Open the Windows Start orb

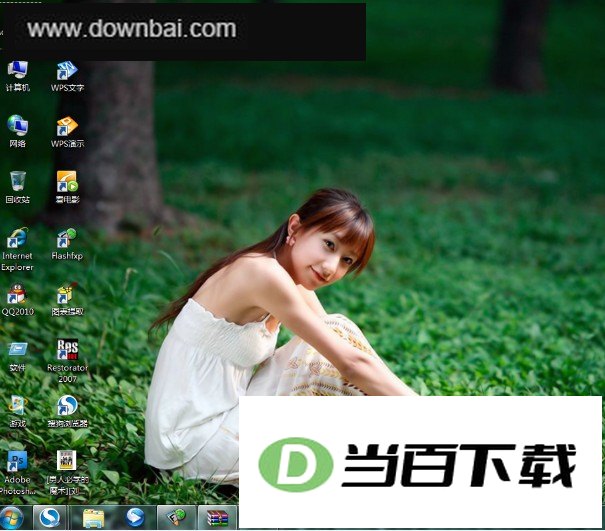point(12,517)
